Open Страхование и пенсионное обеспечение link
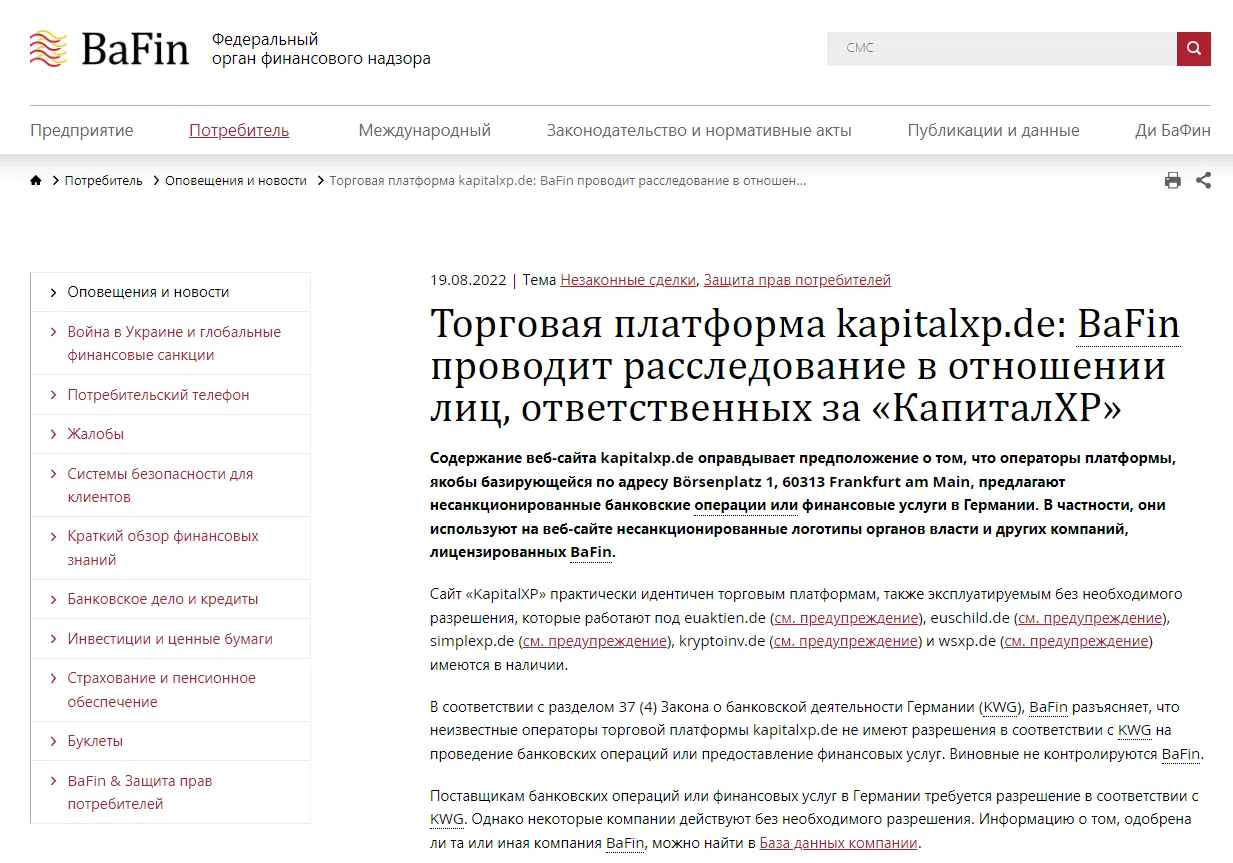Image resolution: width=1233 pixels, height=863 pixels. (x=170, y=690)
